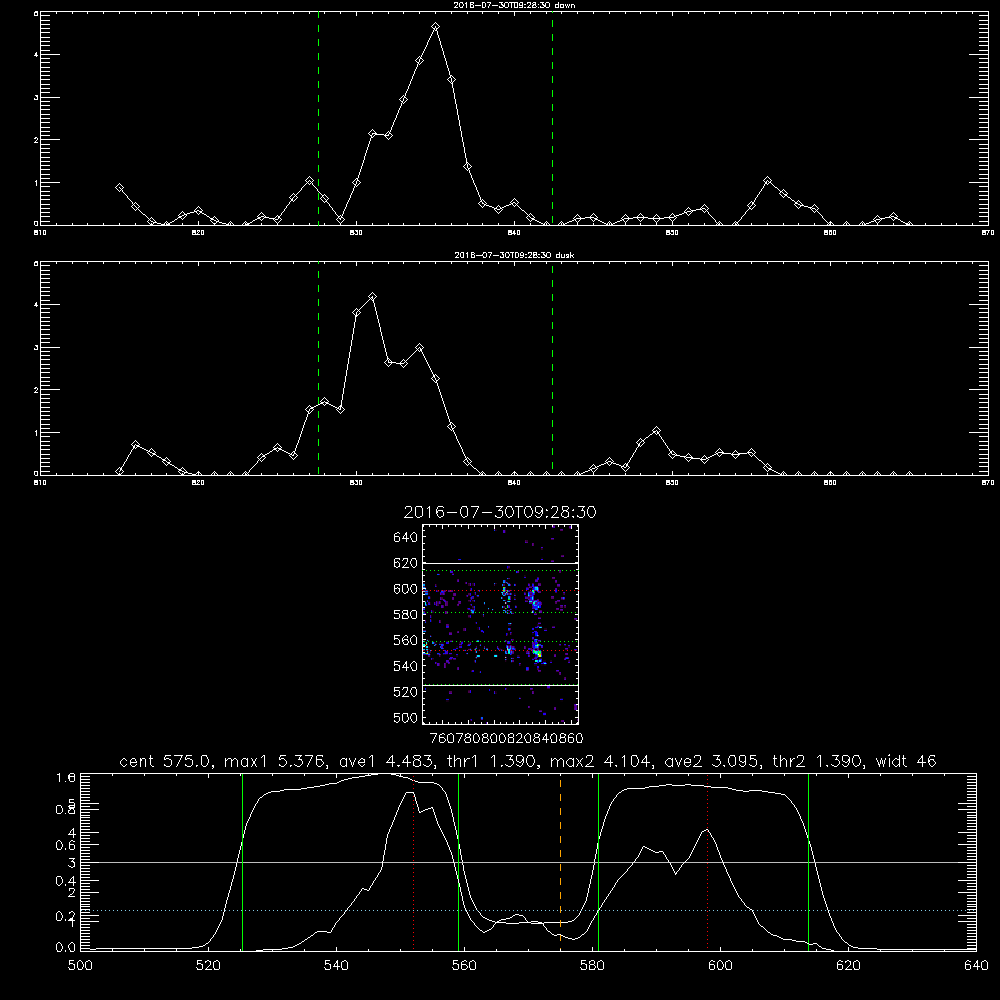
Task: Click 'thr2 1.390' in the bottom plot title
Action: coord(818,761)
